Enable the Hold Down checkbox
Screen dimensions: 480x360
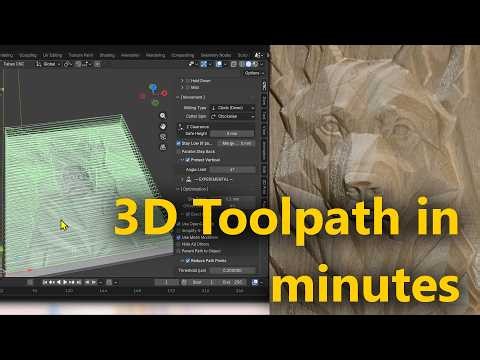(x=188, y=81)
